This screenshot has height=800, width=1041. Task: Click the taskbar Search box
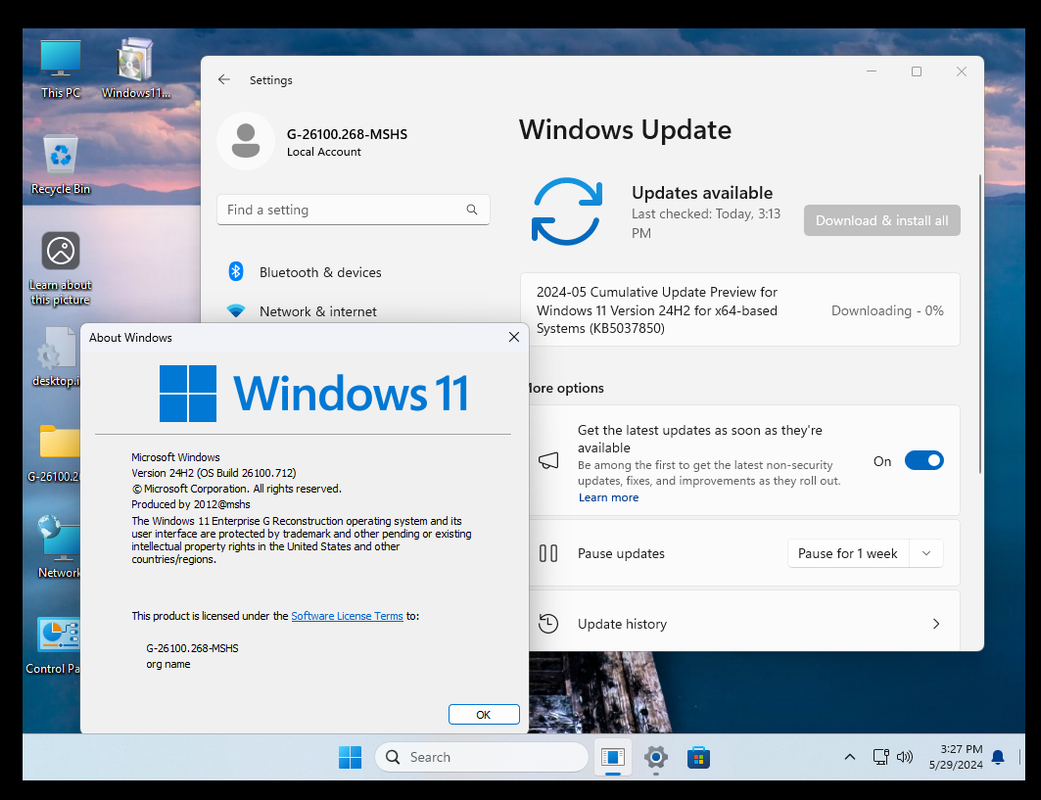click(x=481, y=757)
